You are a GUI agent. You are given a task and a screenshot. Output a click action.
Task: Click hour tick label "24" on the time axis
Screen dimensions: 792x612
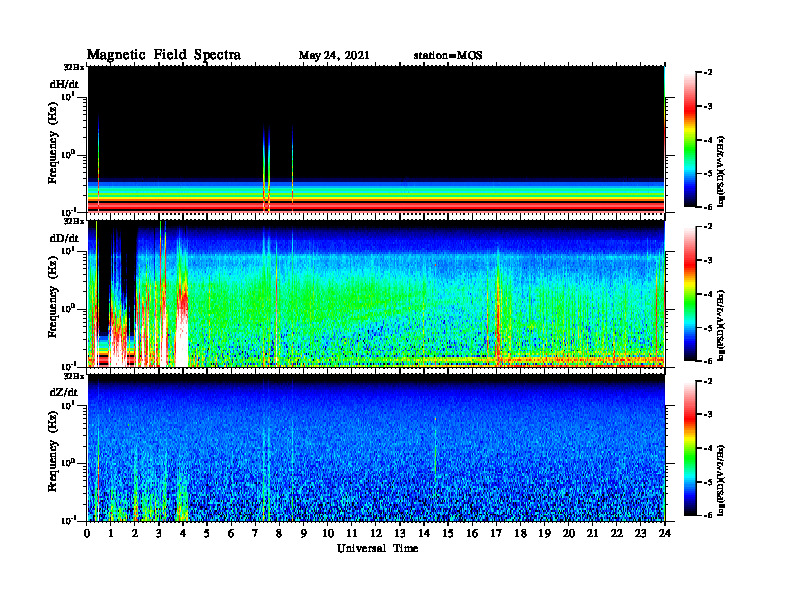(665, 533)
